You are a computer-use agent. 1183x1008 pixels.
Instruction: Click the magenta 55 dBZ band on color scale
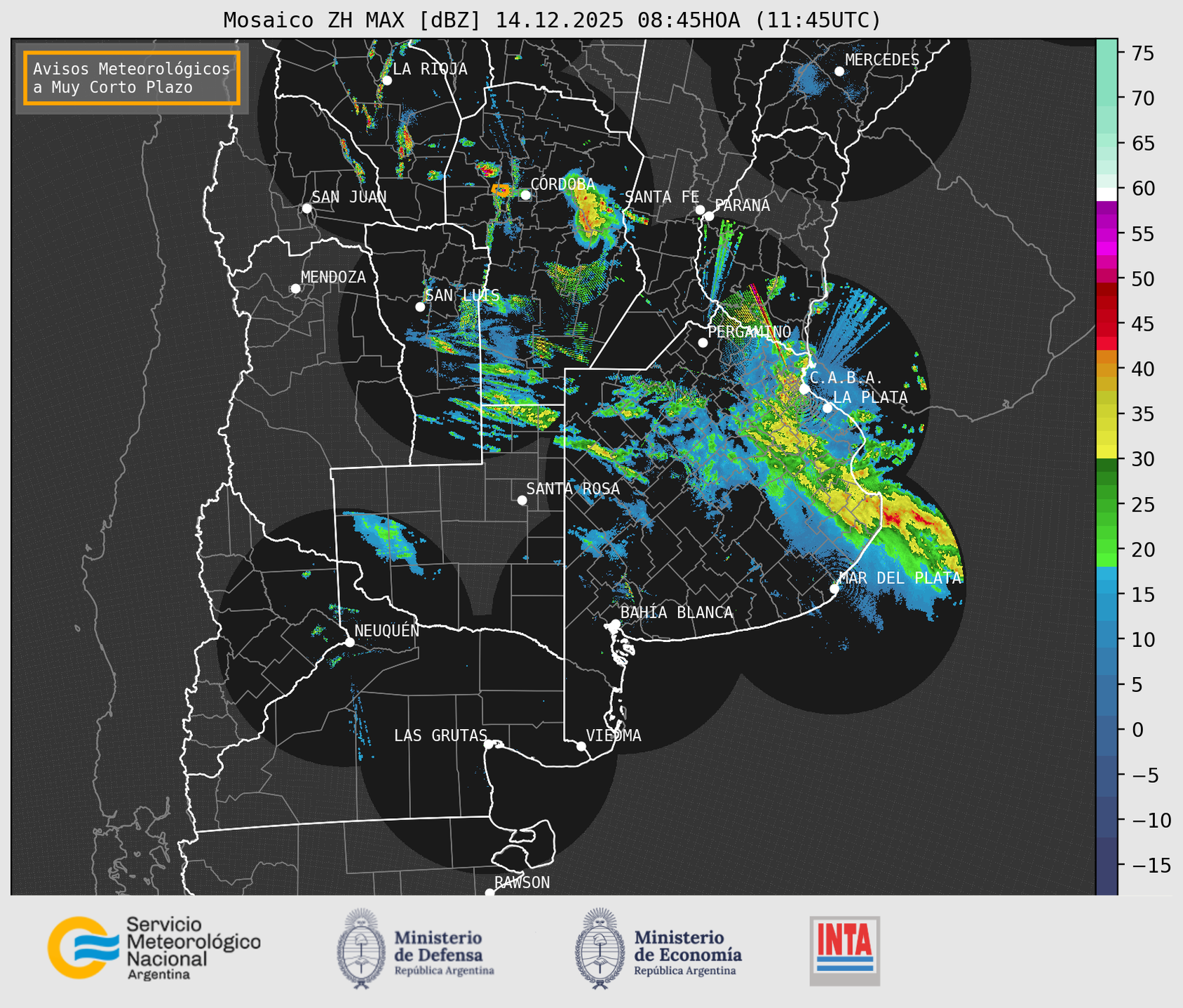click(x=1107, y=235)
